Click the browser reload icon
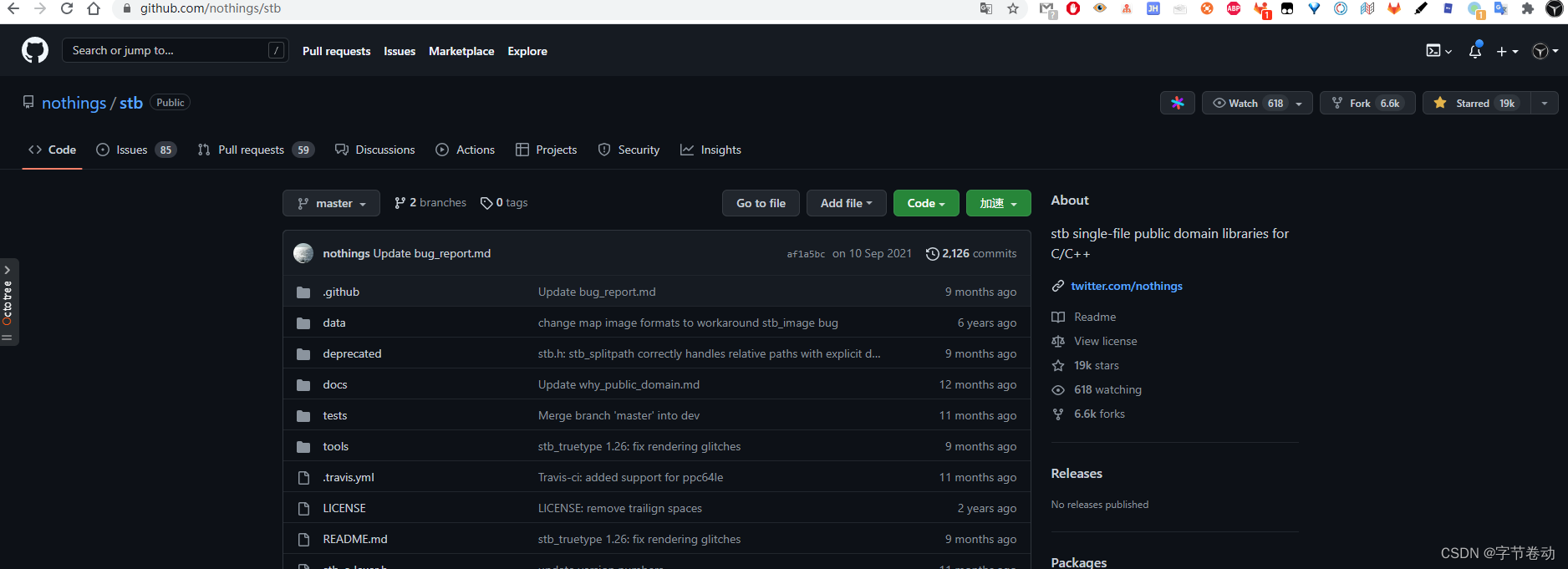The width and height of the screenshot is (1568, 569). pyautogui.click(x=67, y=8)
